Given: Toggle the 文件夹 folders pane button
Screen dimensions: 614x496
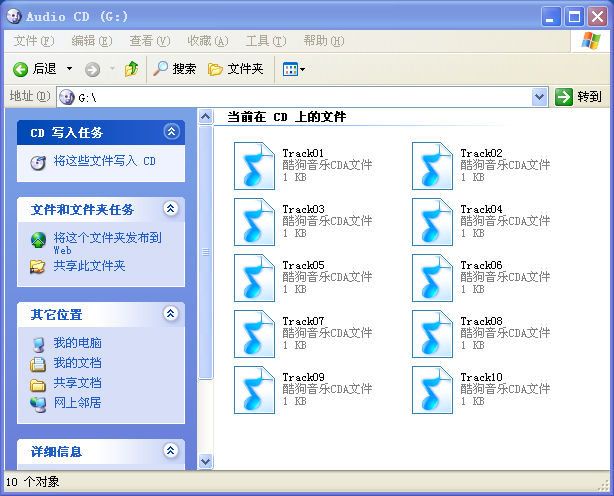Looking at the screenshot, I should [235, 69].
